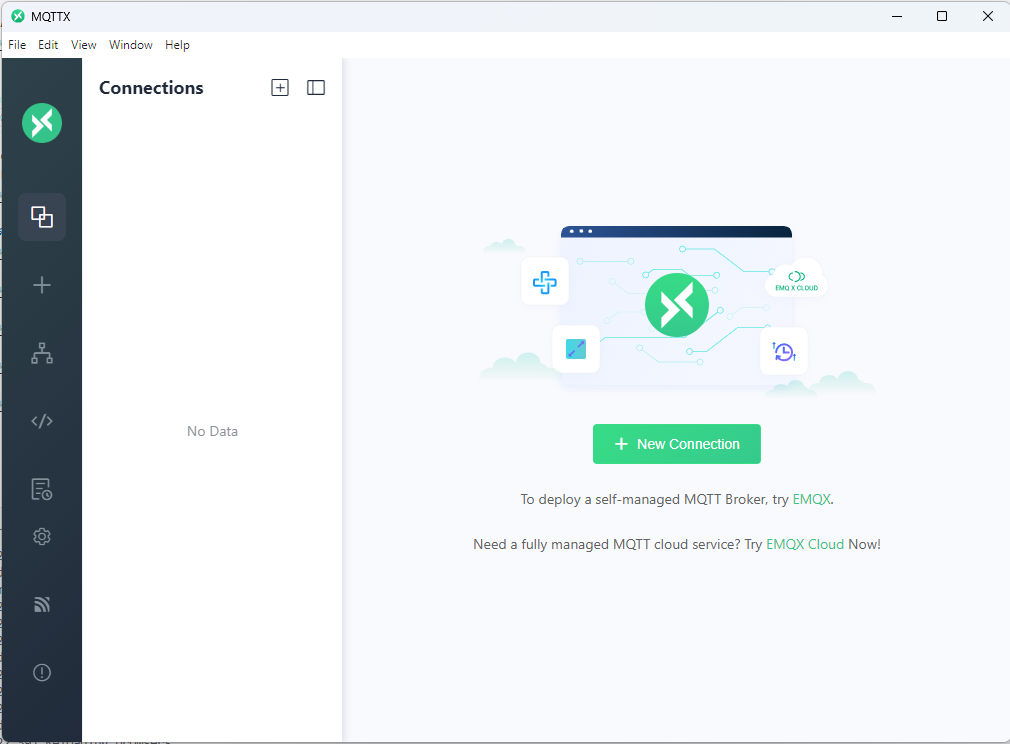Follow the EMQX Cloud link
This screenshot has height=744, width=1010.
tap(805, 545)
